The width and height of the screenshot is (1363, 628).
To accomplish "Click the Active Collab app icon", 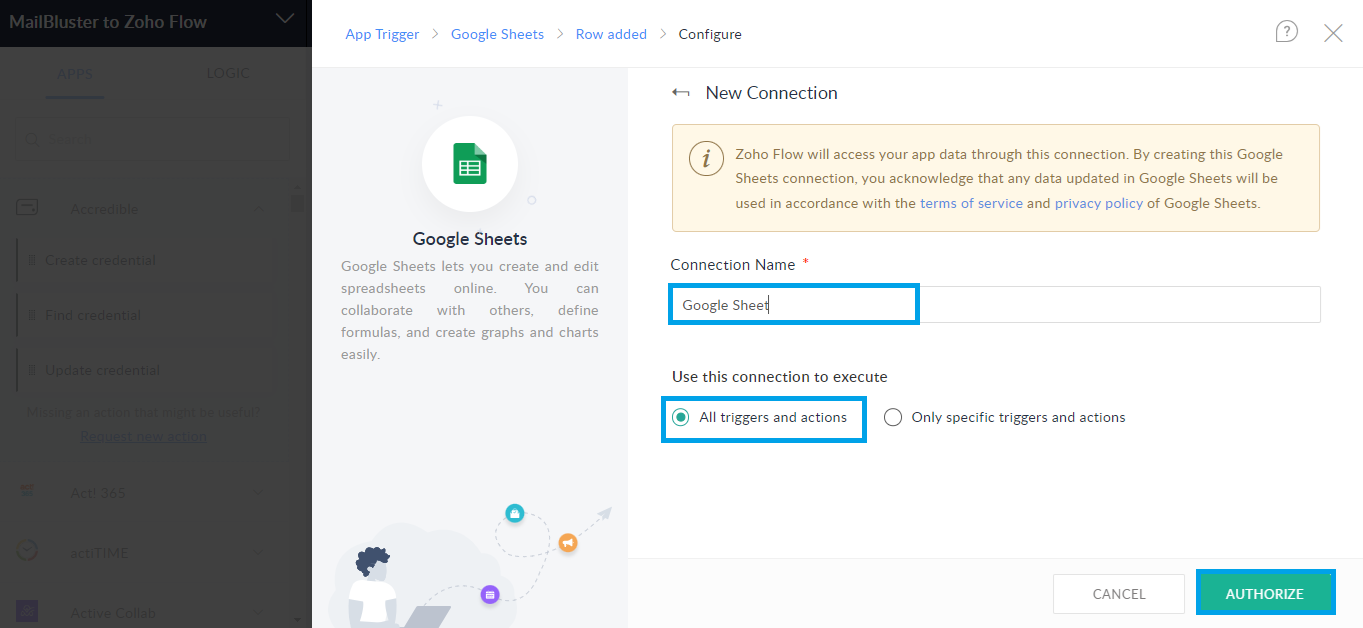I will [26, 611].
